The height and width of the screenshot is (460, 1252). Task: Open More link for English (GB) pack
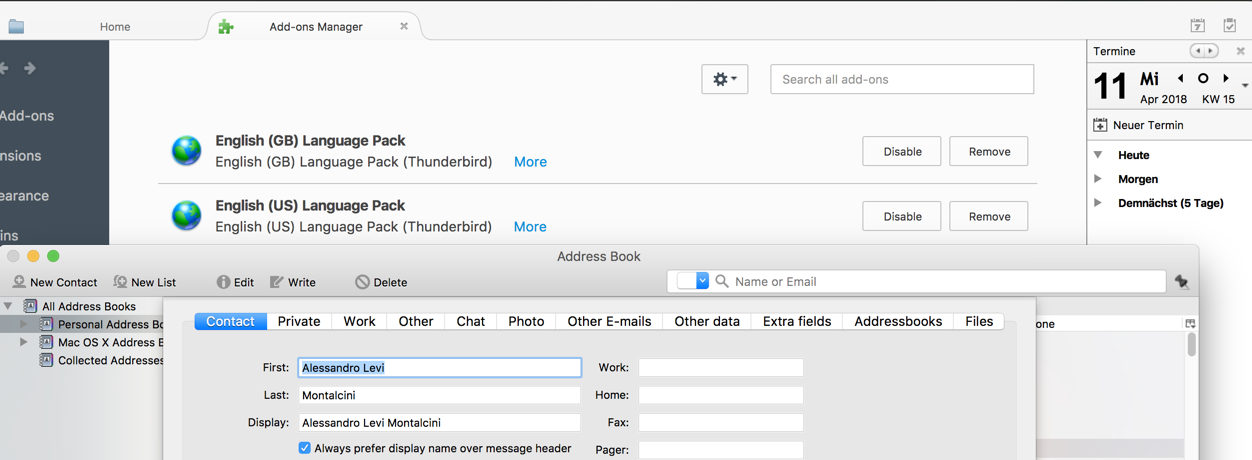point(530,162)
